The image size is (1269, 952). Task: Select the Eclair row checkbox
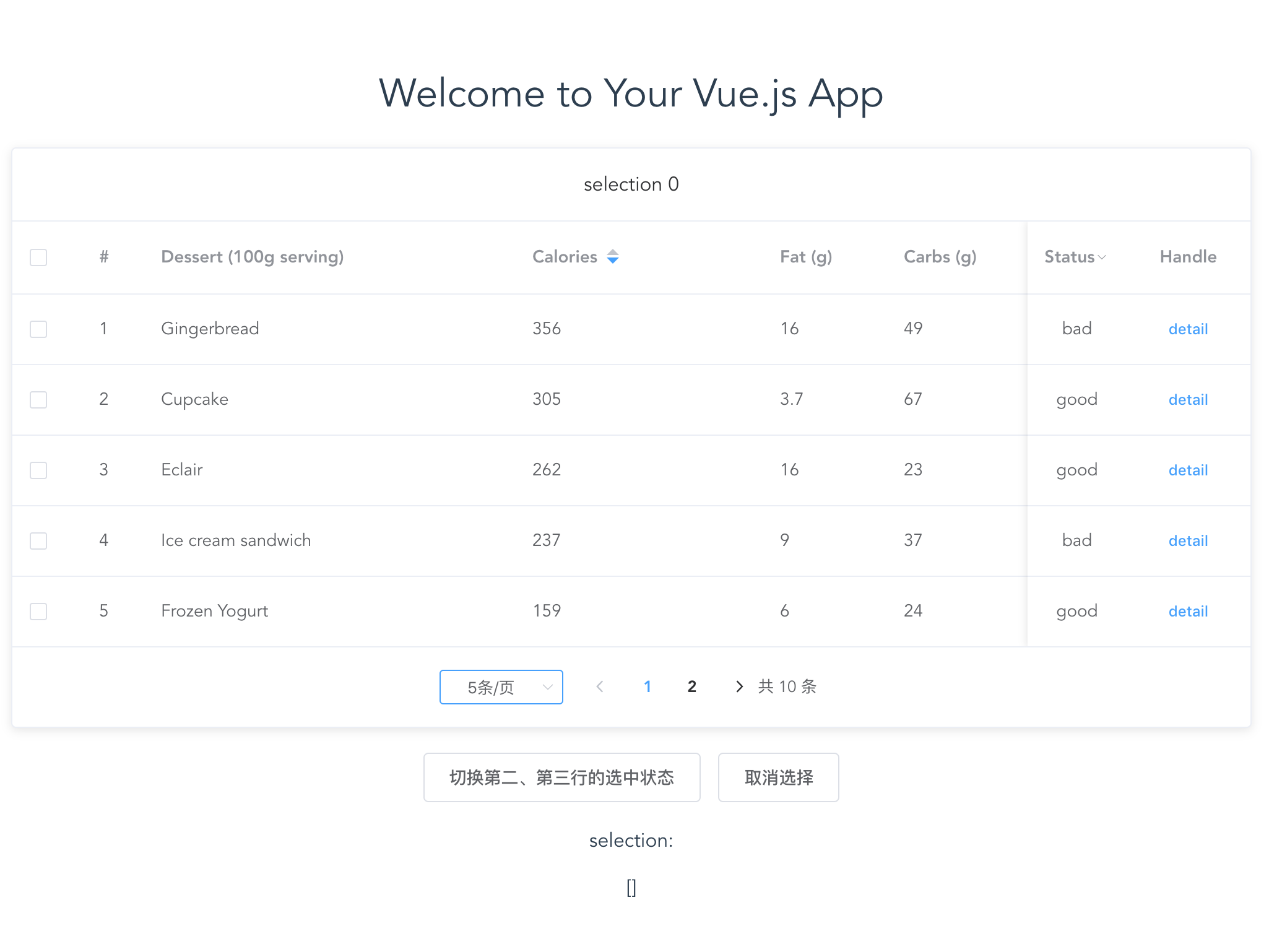coord(38,470)
